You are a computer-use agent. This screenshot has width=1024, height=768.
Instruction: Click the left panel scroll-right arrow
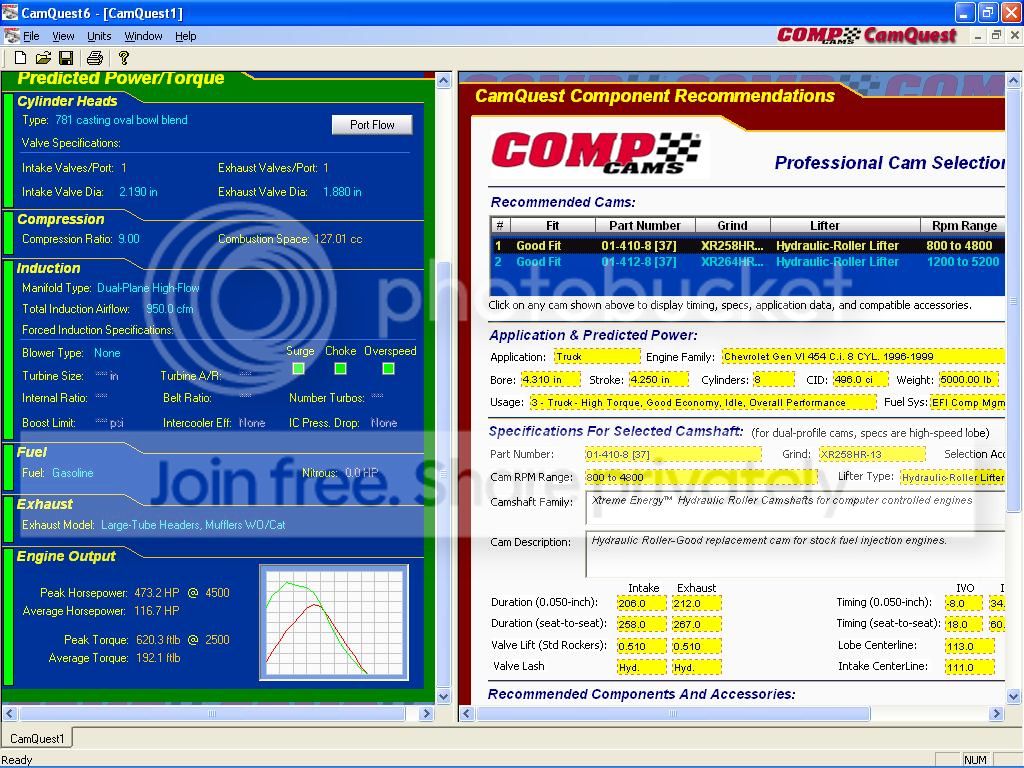pos(426,713)
